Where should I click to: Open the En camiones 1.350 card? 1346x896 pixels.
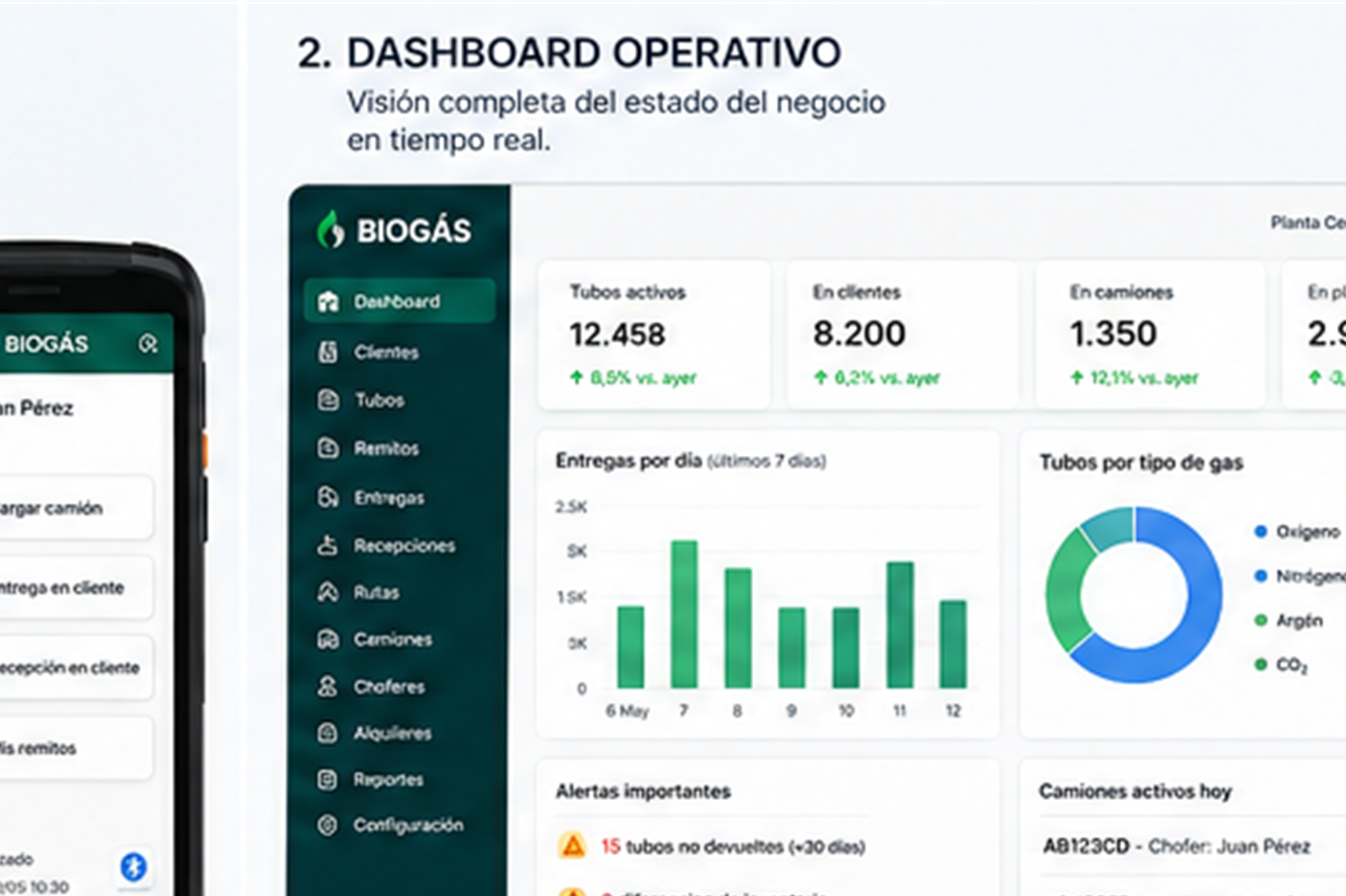point(1151,335)
